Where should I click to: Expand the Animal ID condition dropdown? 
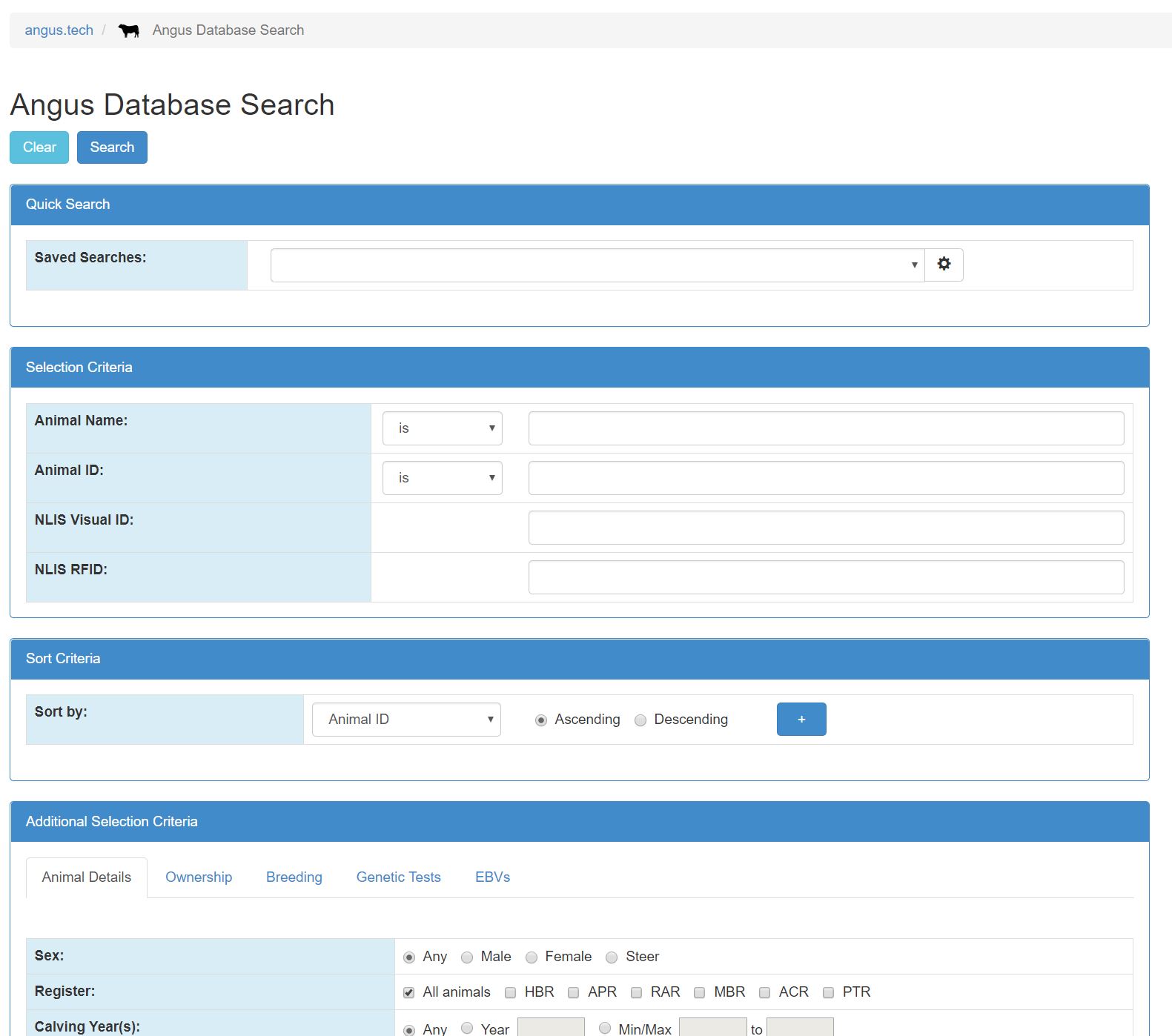pyautogui.click(x=442, y=478)
